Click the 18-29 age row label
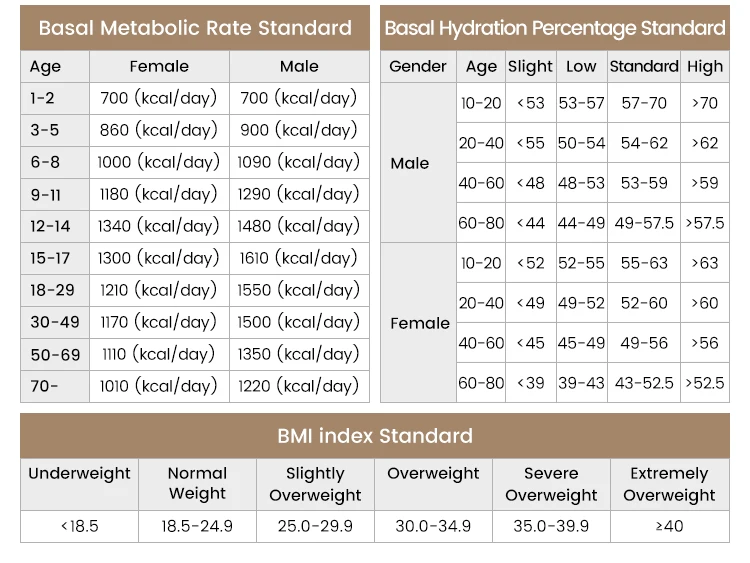The image size is (750, 563). pyautogui.click(x=54, y=290)
